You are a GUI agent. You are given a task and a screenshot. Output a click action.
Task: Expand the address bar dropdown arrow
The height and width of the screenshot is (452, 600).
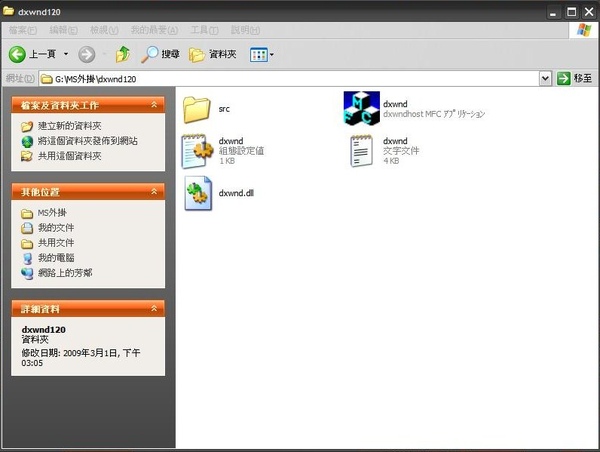pyautogui.click(x=546, y=79)
